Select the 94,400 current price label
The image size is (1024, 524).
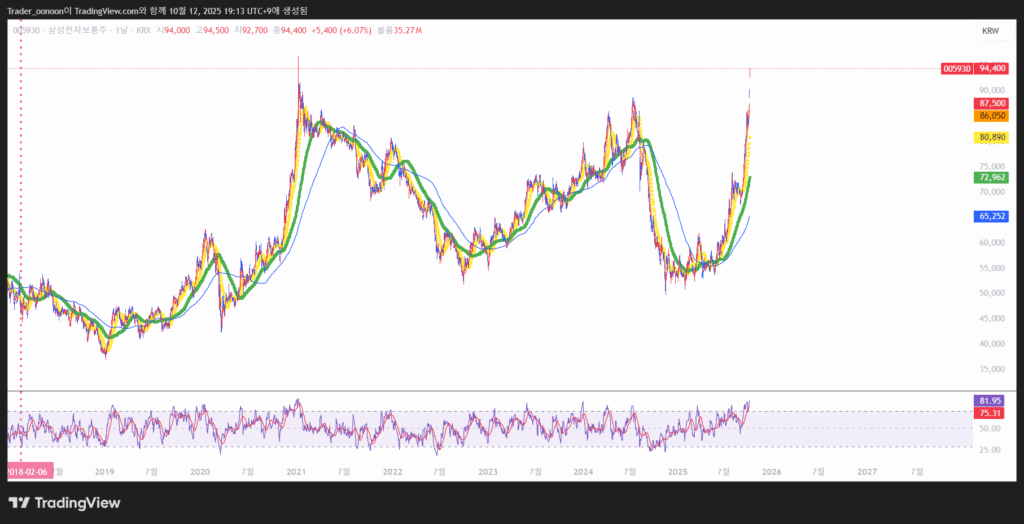[x=991, y=69]
